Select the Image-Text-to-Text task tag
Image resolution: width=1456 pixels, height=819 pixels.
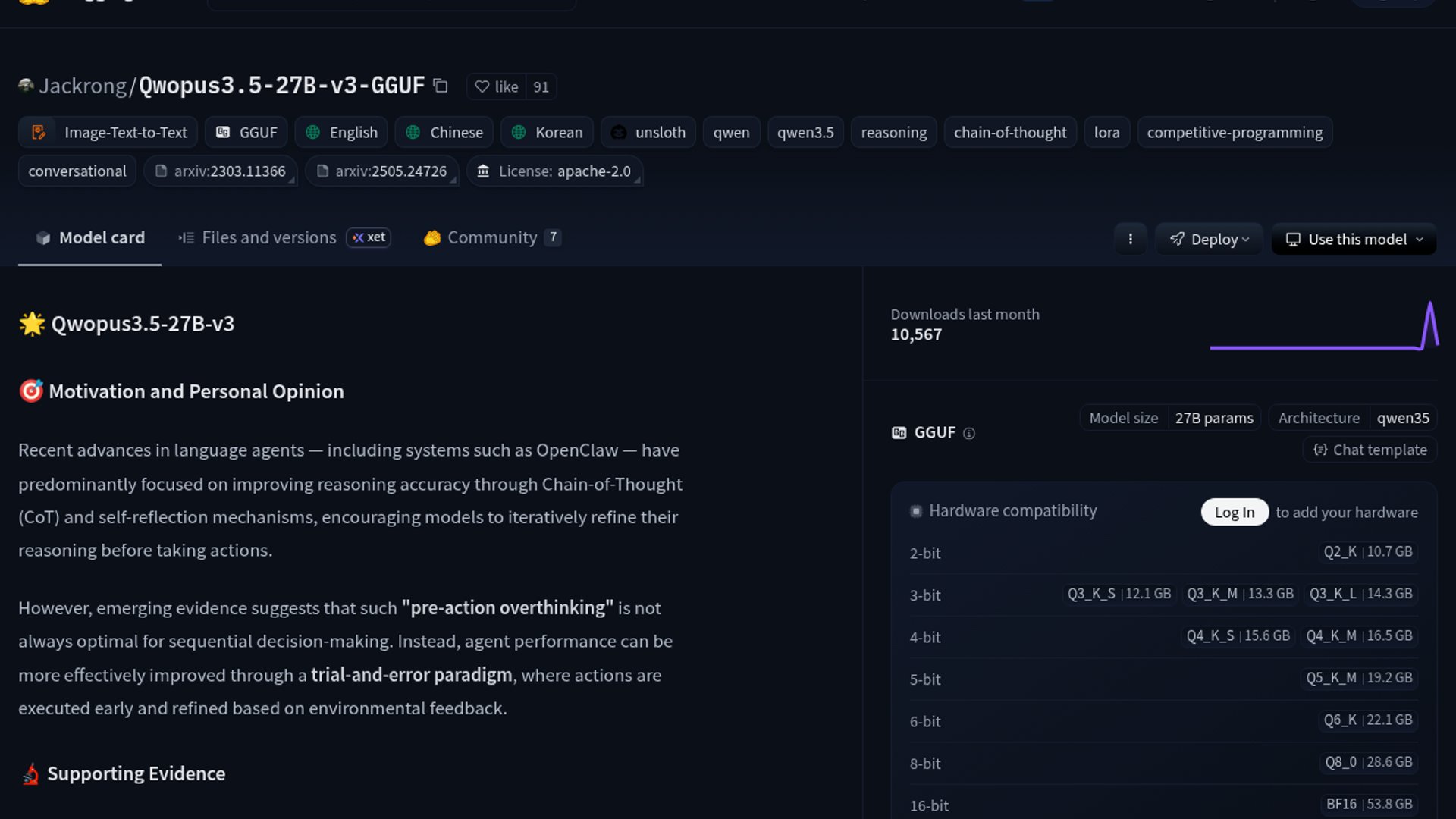click(x=108, y=132)
